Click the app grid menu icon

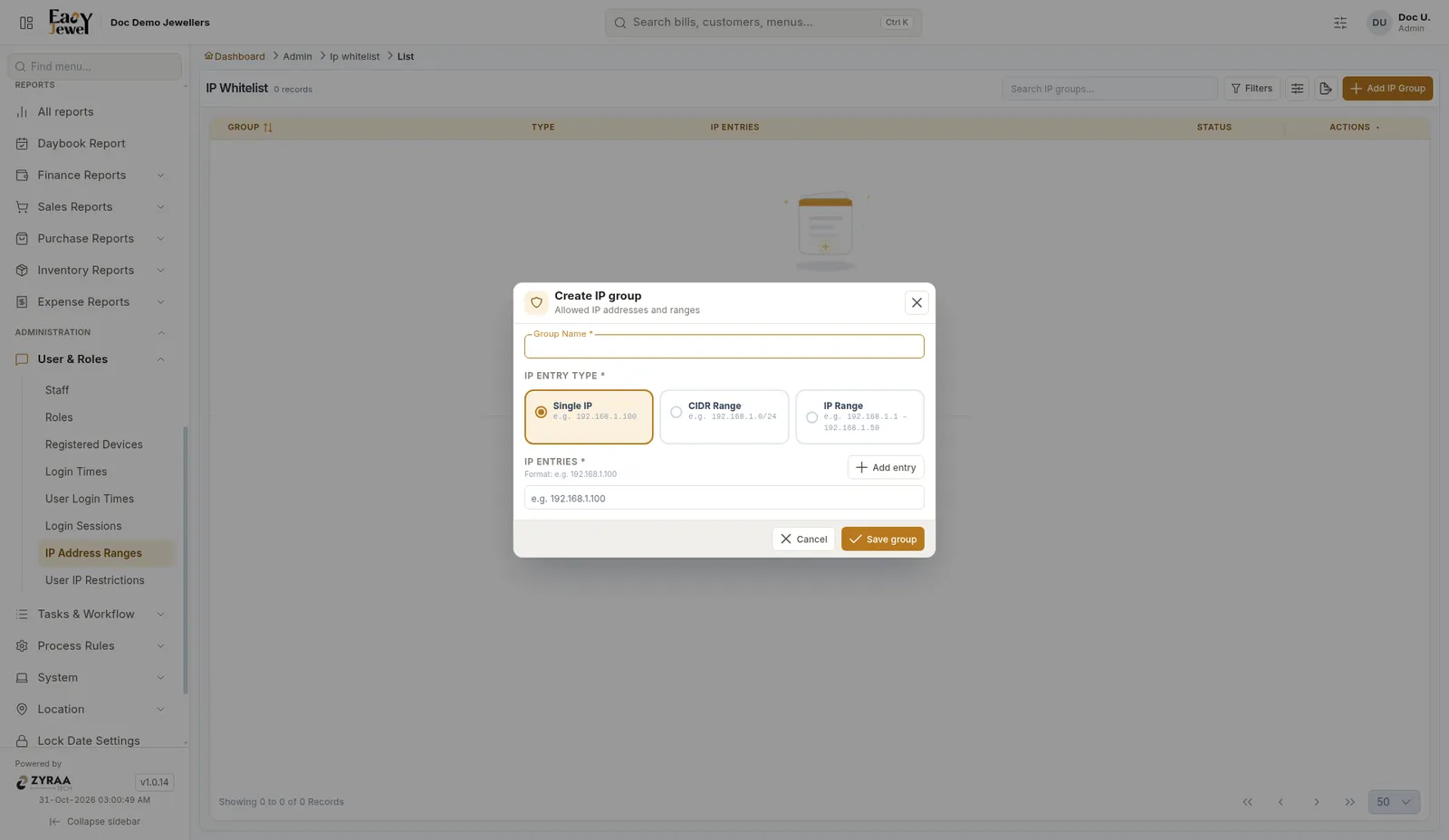[x=26, y=23]
